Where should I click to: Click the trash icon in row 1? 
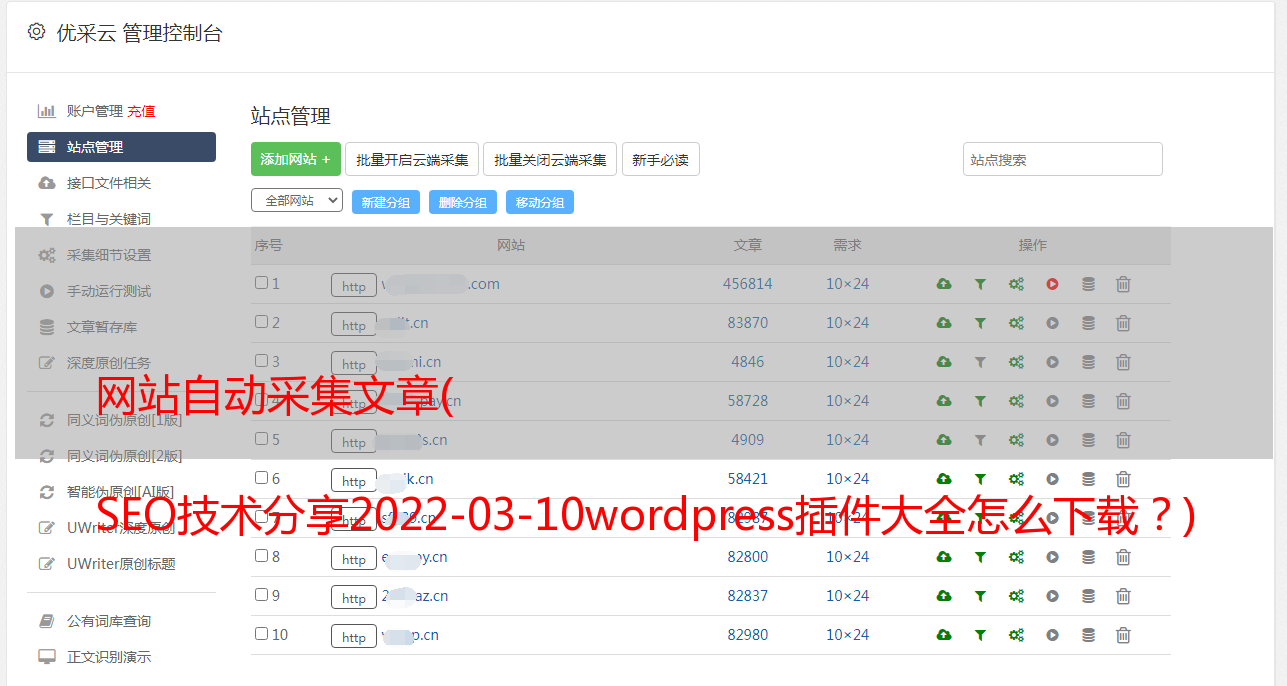coord(1123,284)
